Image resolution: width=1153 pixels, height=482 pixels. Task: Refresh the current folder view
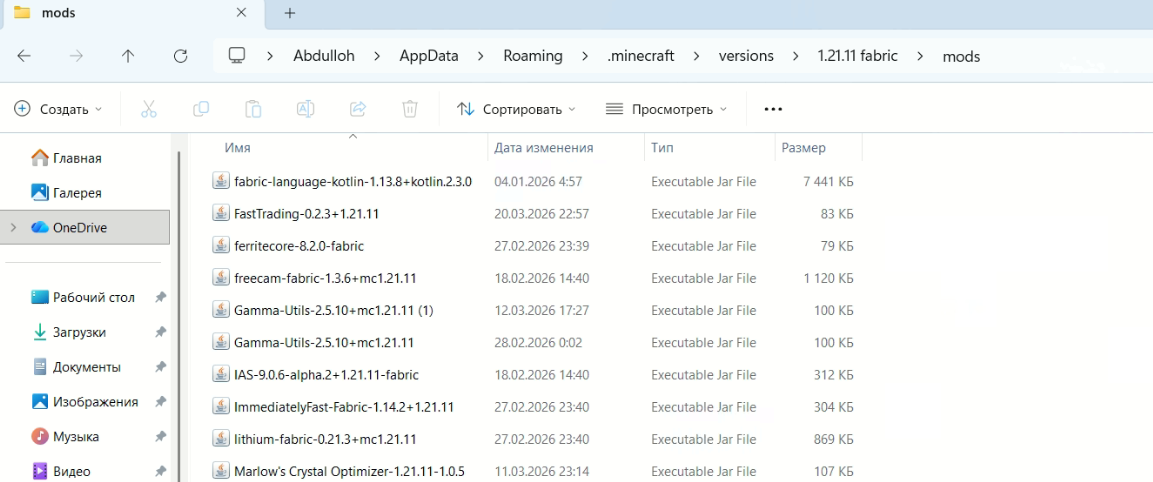pos(180,56)
